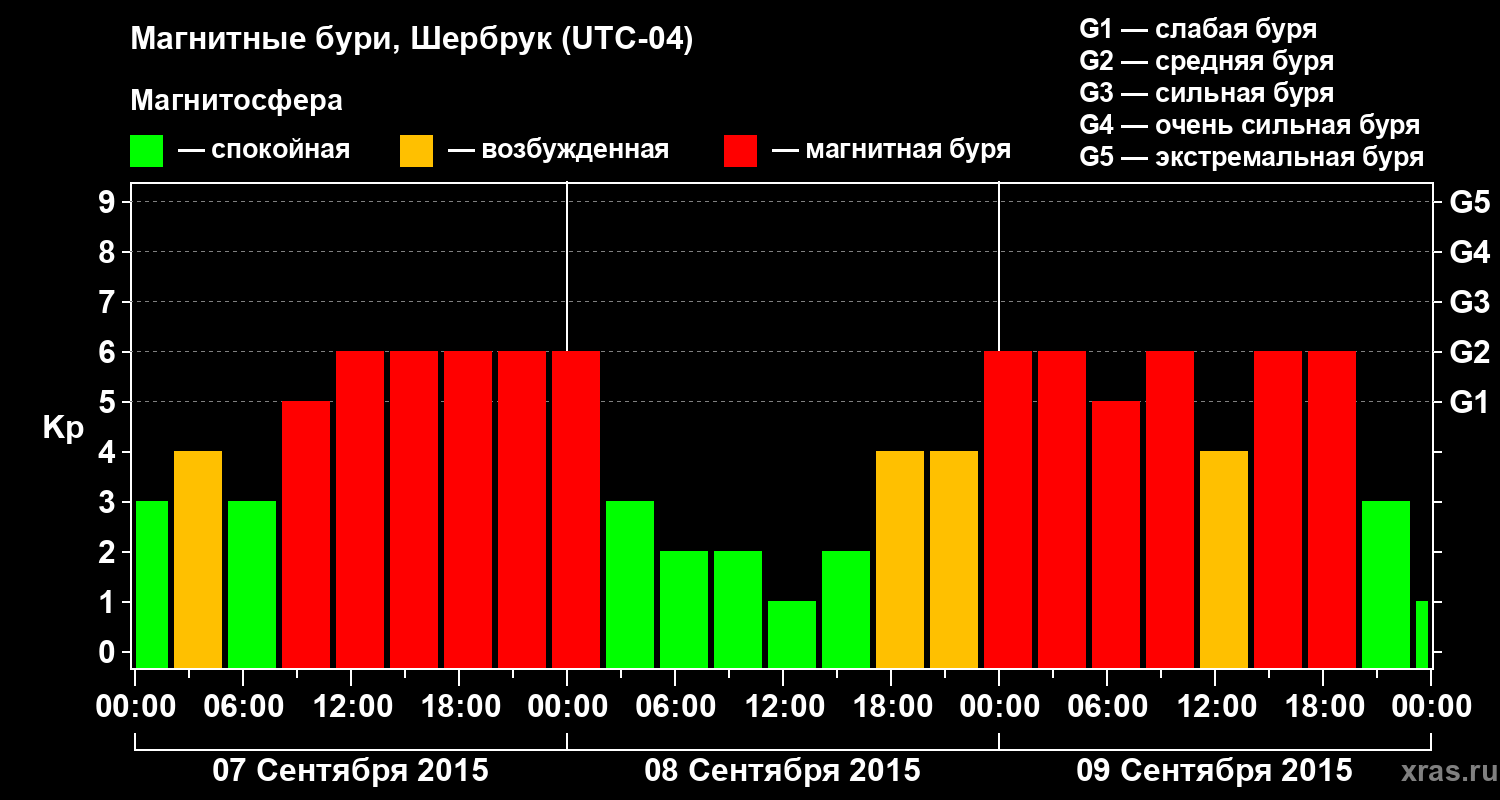Click the orange 'возбужденная' legend swatch
This screenshot has width=1500, height=800.
(416, 151)
